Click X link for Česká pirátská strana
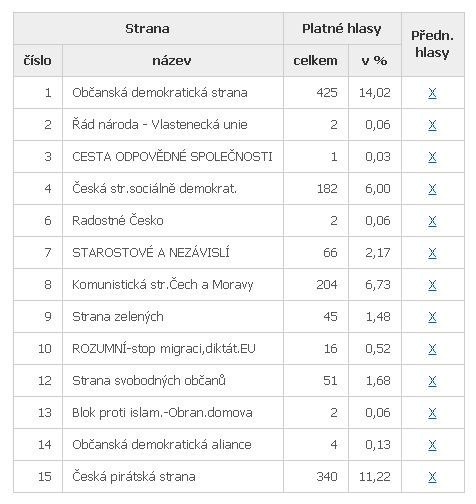This screenshot has width=476, height=504. [x=432, y=477]
